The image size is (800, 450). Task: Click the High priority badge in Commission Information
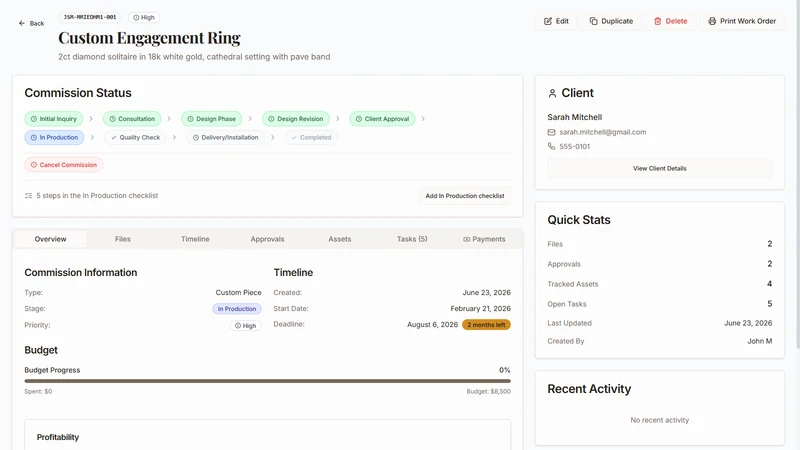coord(245,326)
